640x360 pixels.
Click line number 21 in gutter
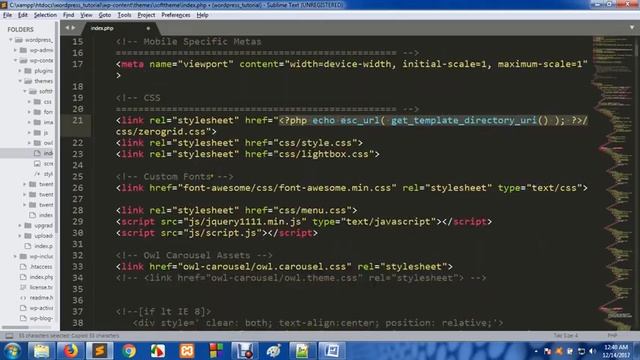[x=78, y=120]
